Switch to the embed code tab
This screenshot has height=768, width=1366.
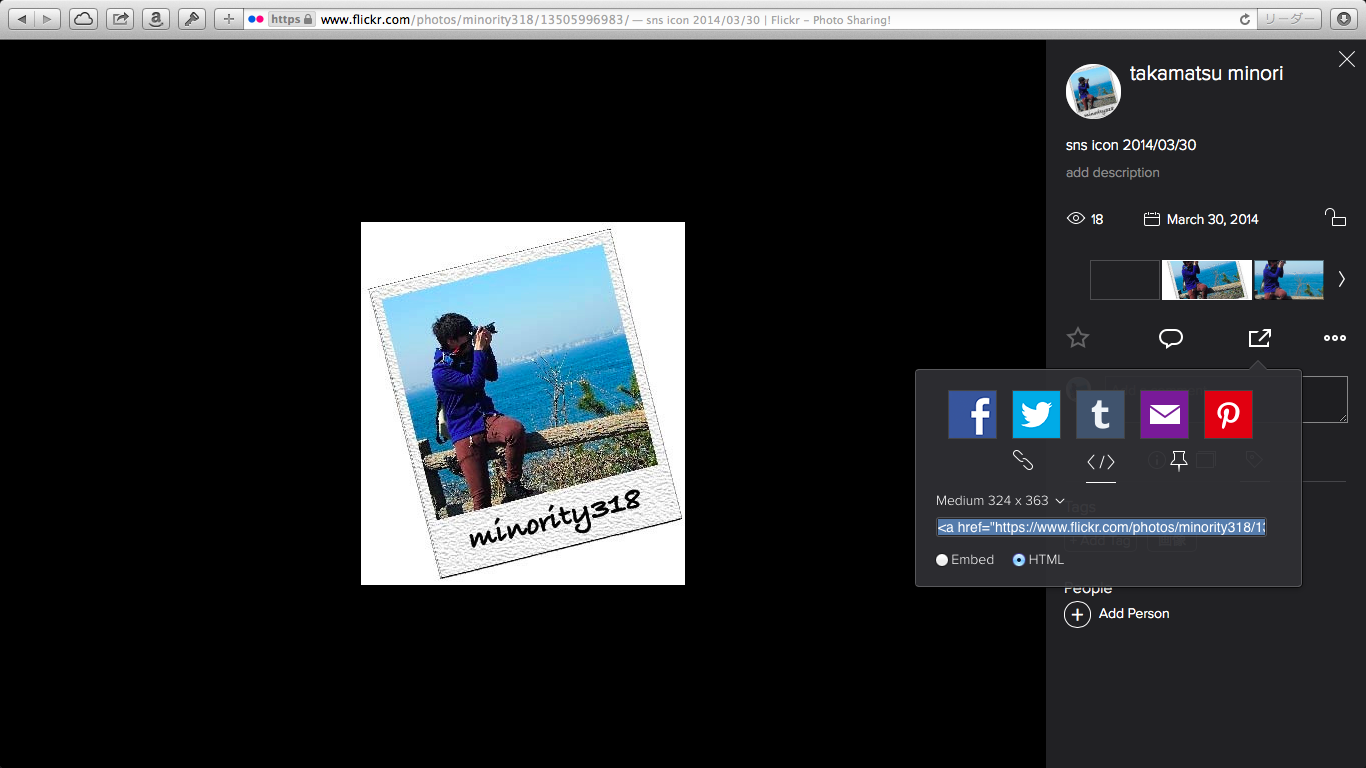1100,461
